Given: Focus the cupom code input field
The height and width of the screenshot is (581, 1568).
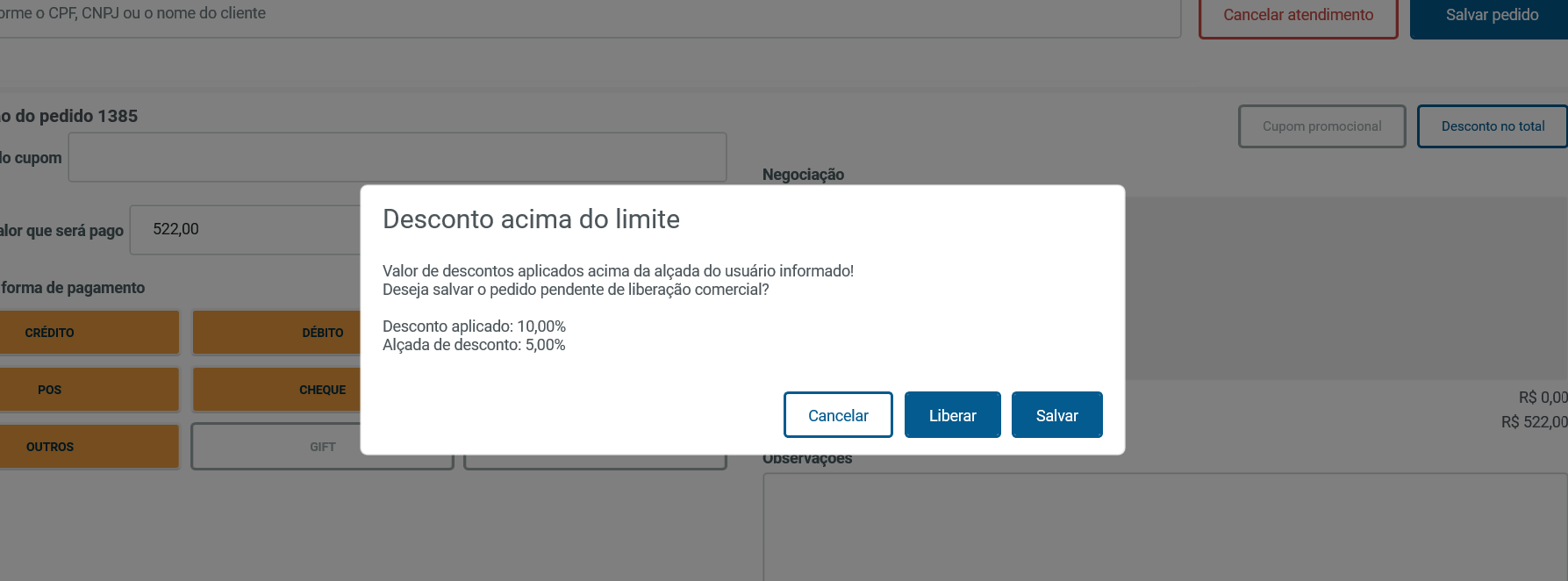Looking at the screenshot, I should (x=397, y=157).
